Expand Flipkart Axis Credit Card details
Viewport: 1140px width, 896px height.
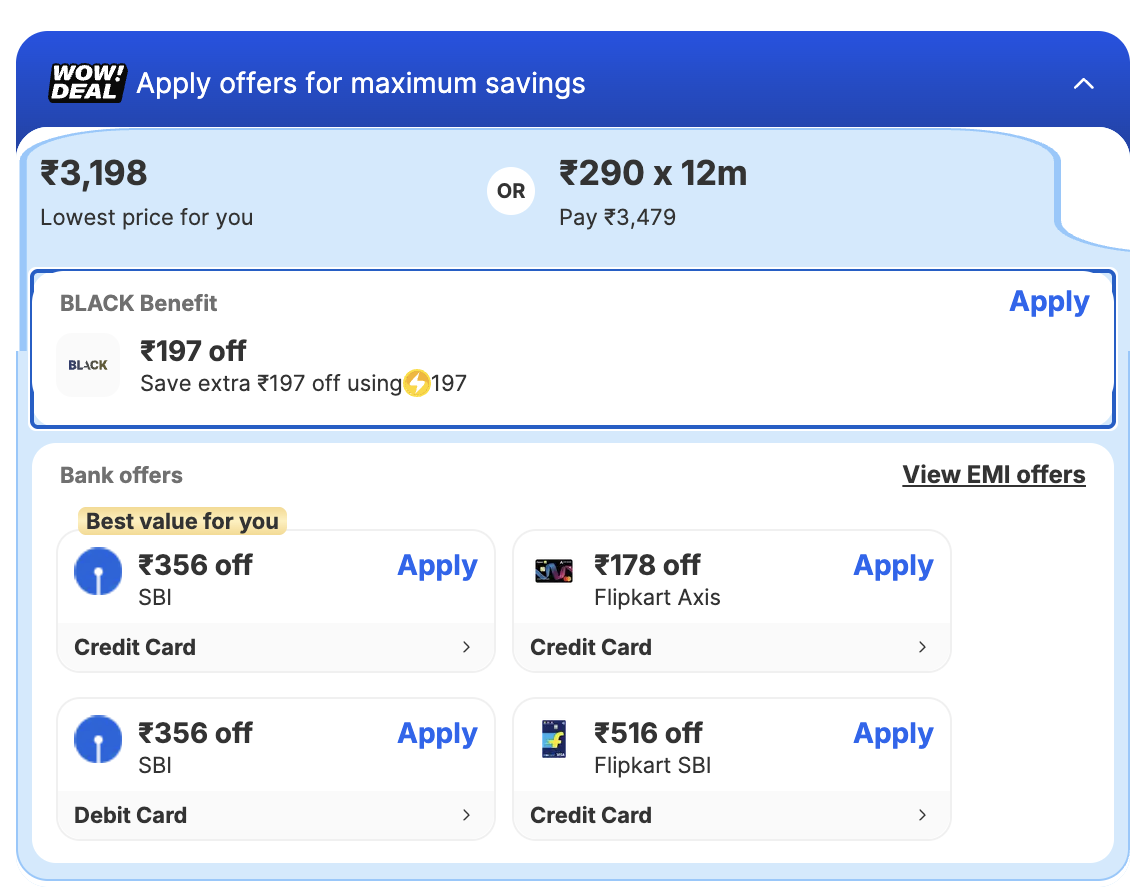[x=922, y=647]
